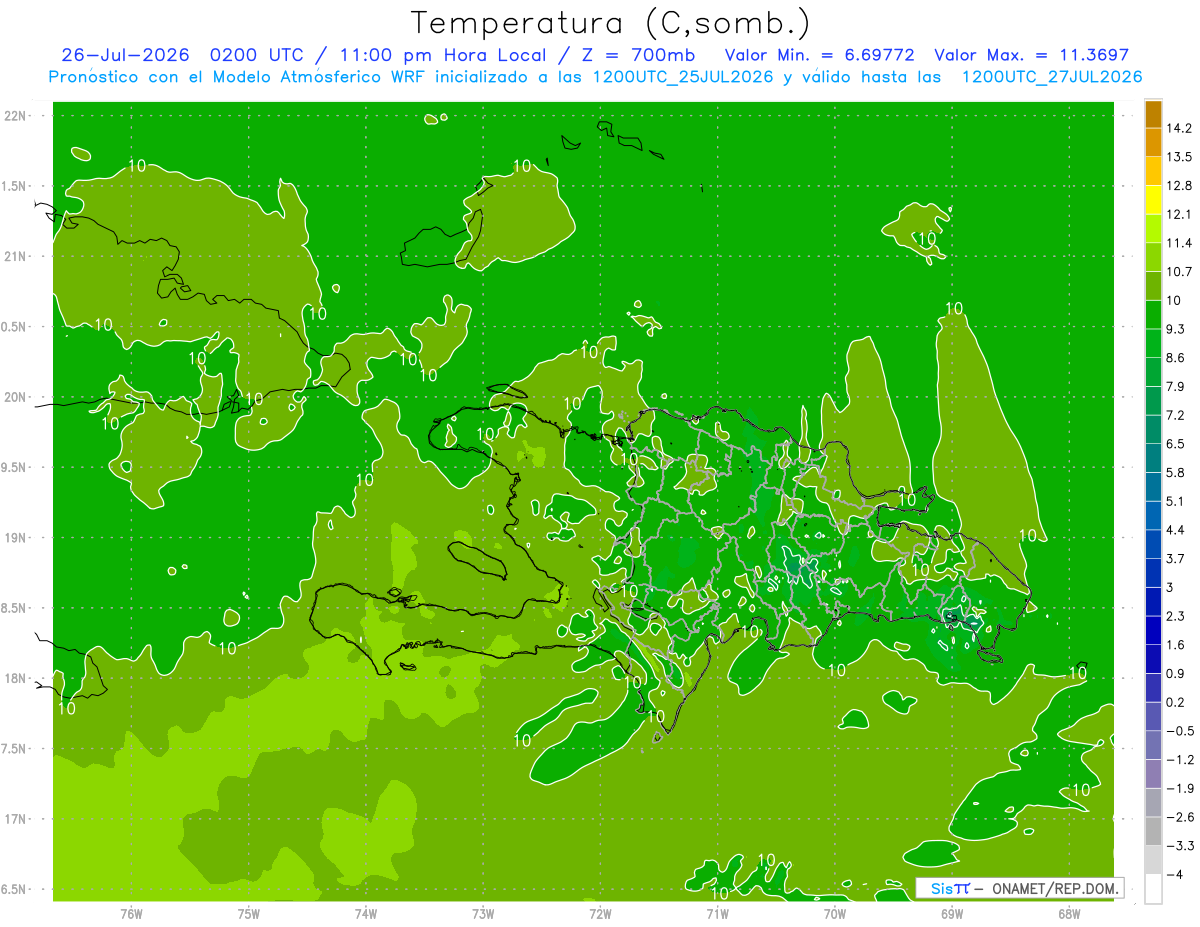This screenshot has width=1200, height=927.
Task: Click the "Sistt – ONAMET/REP.DOM." logo box
Action: (x=1020, y=888)
